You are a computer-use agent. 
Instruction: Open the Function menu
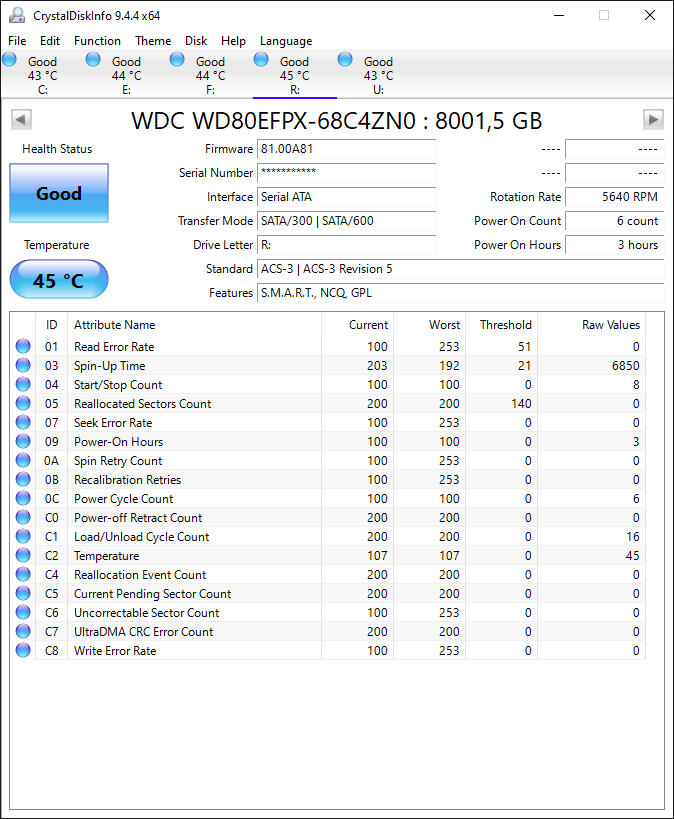(97, 41)
